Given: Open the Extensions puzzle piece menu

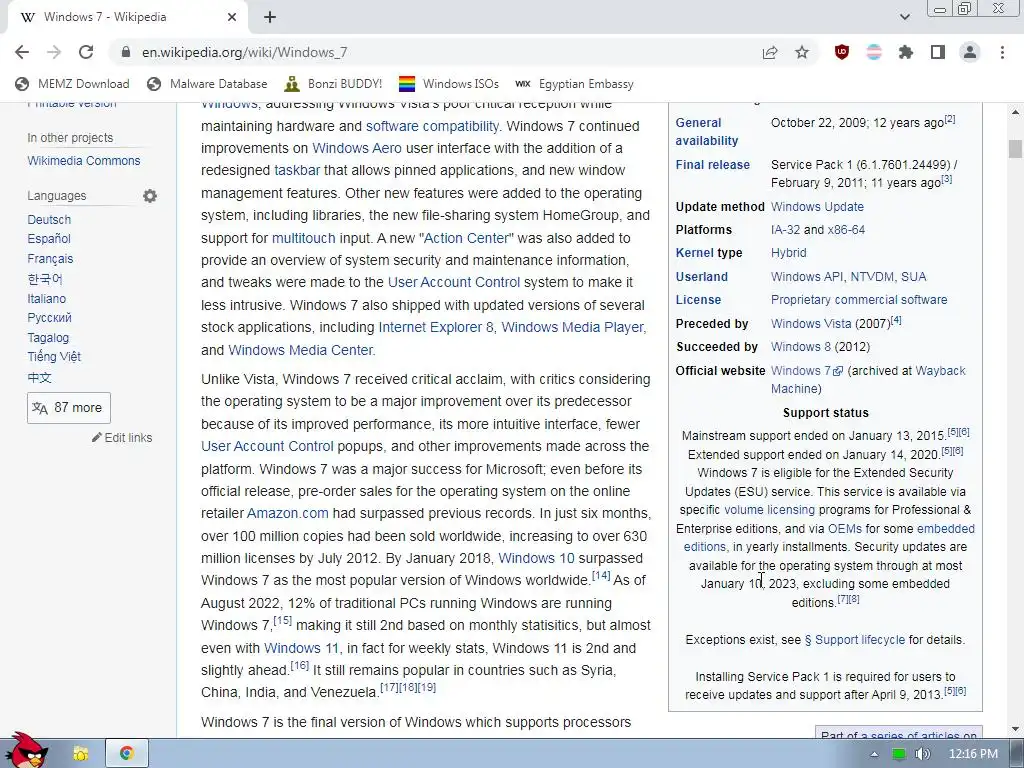Looking at the screenshot, I should 906,52.
